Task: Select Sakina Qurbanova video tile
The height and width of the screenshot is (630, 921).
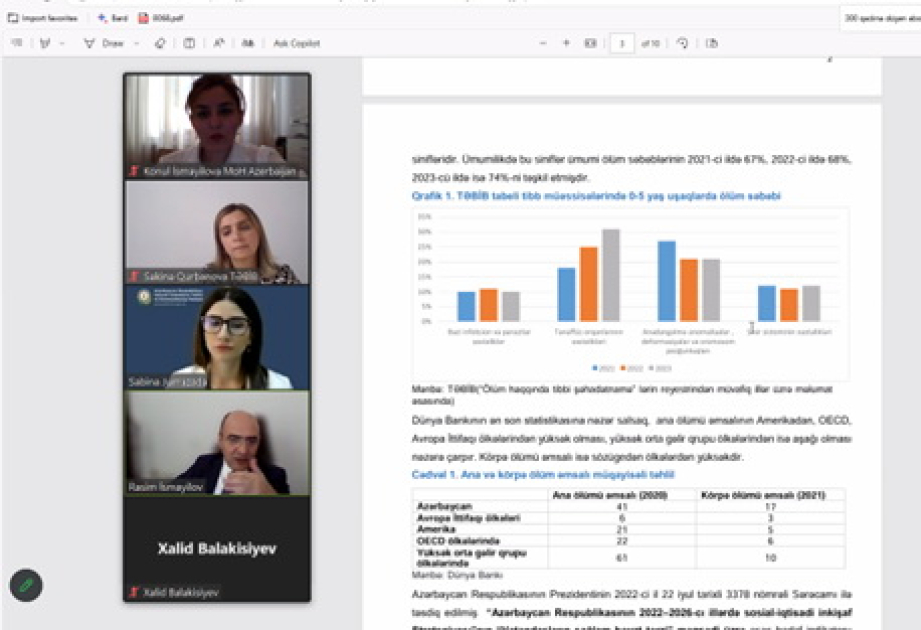Action: click(x=217, y=233)
